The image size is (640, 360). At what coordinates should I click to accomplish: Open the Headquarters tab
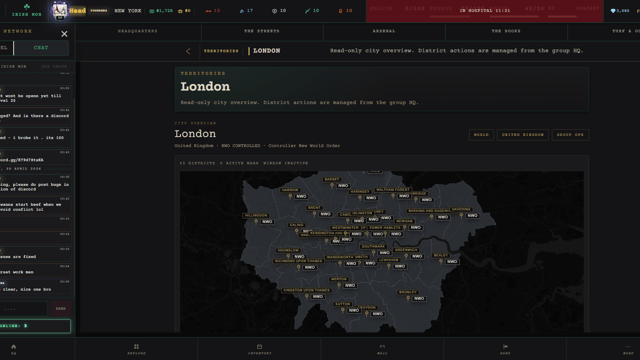(x=138, y=31)
